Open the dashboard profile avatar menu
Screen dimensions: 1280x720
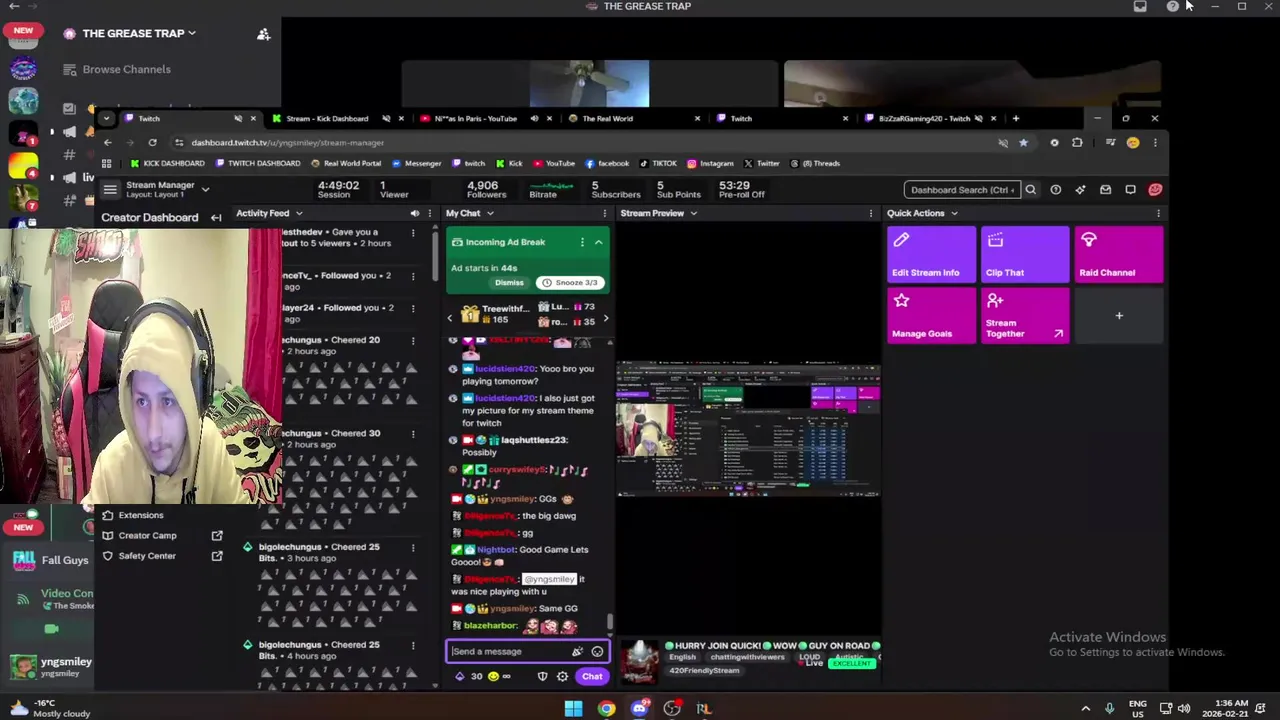pyautogui.click(x=1155, y=189)
